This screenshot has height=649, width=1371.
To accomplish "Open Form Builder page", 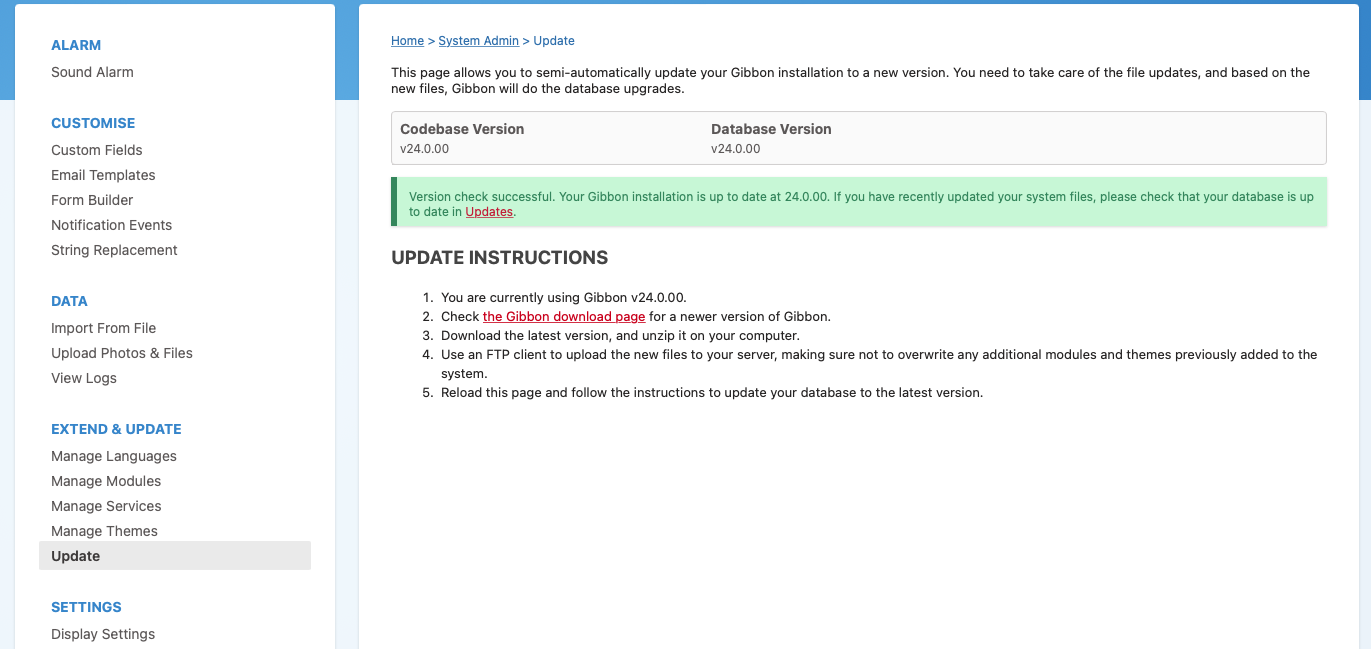I will [x=92, y=200].
